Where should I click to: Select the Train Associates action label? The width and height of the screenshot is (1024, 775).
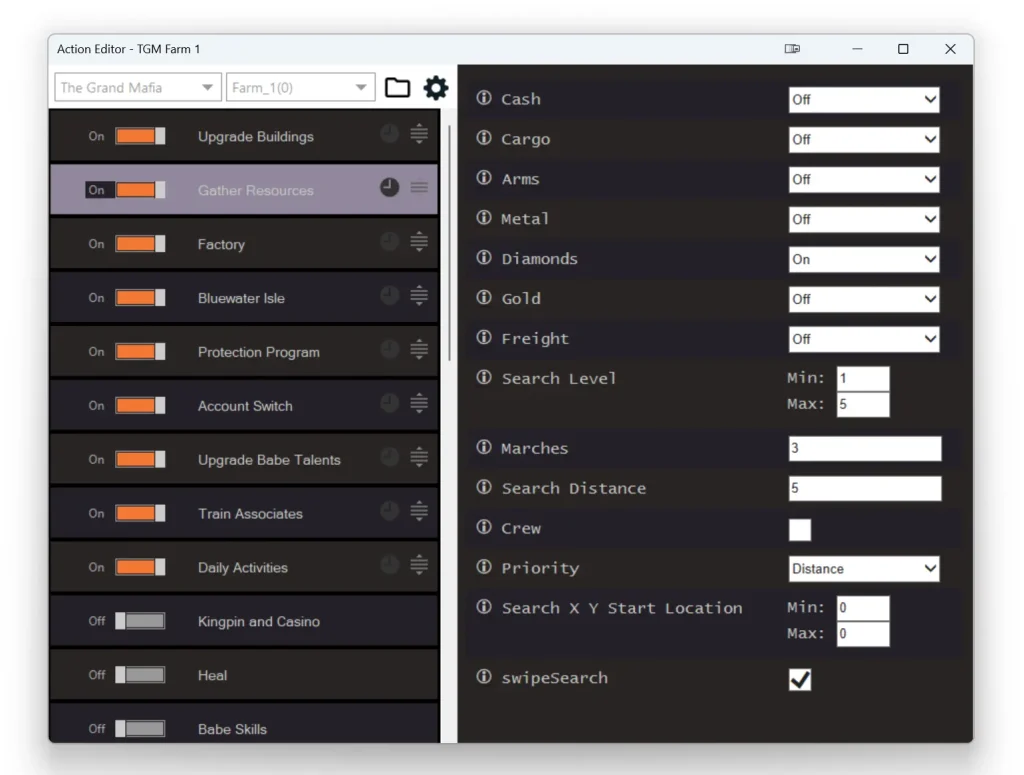pyautogui.click(x=250, y=513)
